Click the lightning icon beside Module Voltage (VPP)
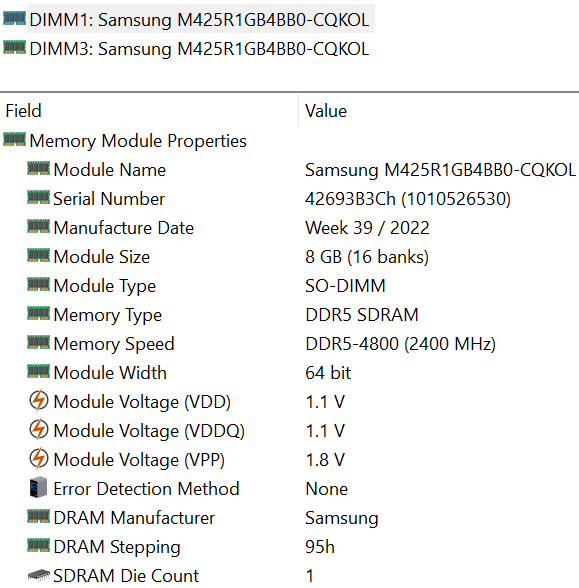Image resolution: width=579 pixels, height=588 pixels. point(38,458)
